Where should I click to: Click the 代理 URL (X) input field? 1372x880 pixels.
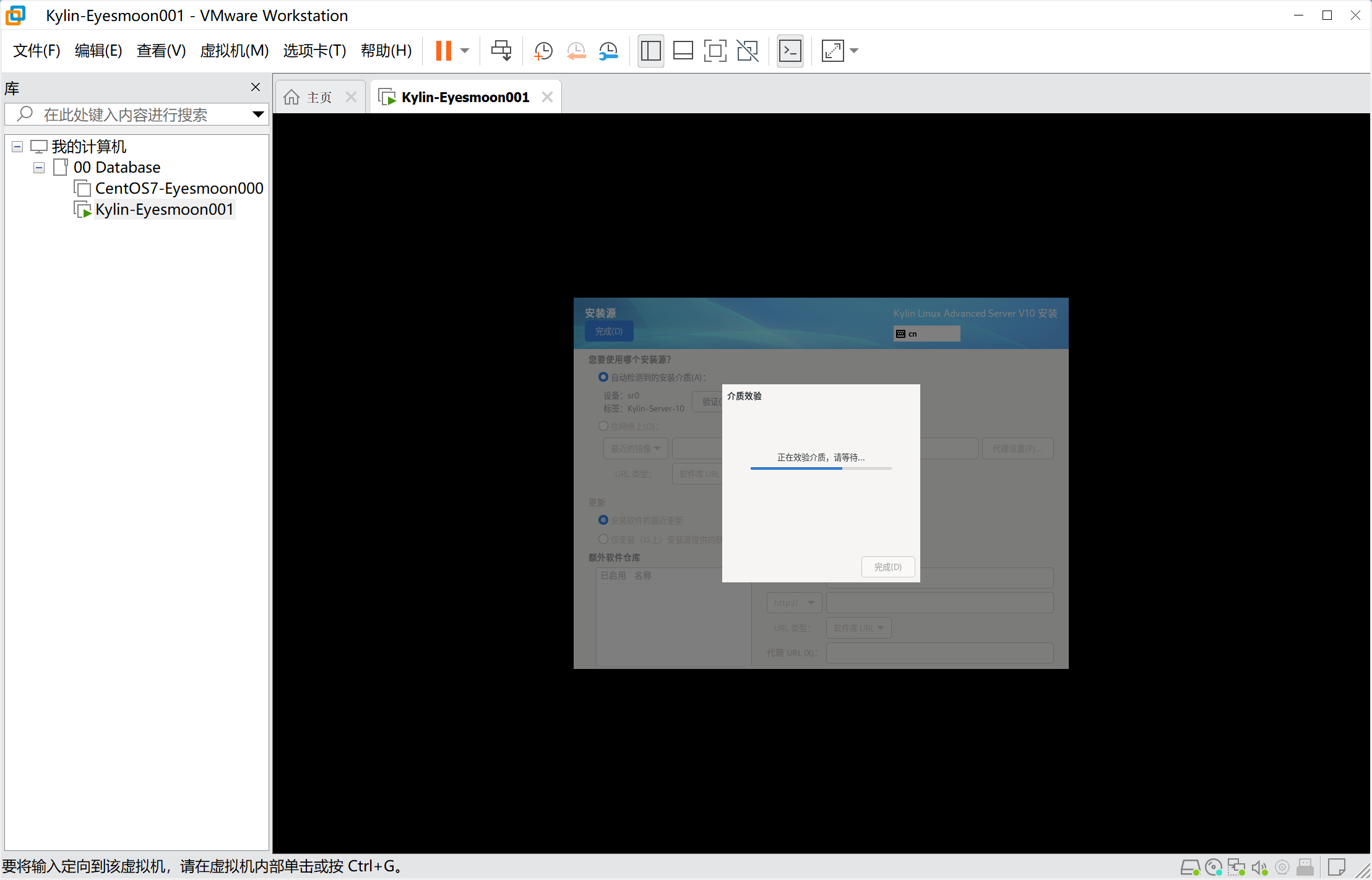click(939, 653)
